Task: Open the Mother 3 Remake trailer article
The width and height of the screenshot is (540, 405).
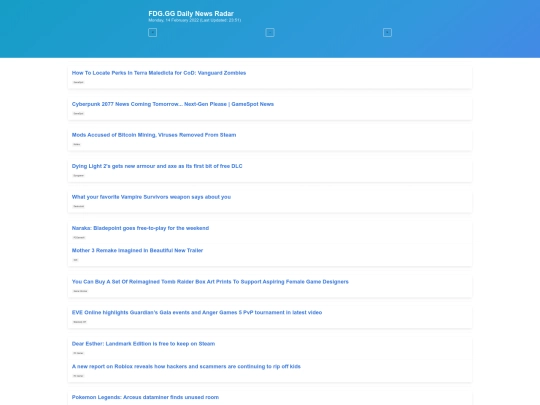Action: [x=137, y=250]
